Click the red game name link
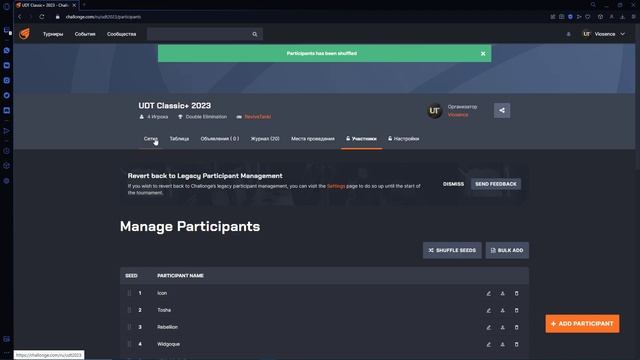 pyautogui.click(x=258, y=117)
